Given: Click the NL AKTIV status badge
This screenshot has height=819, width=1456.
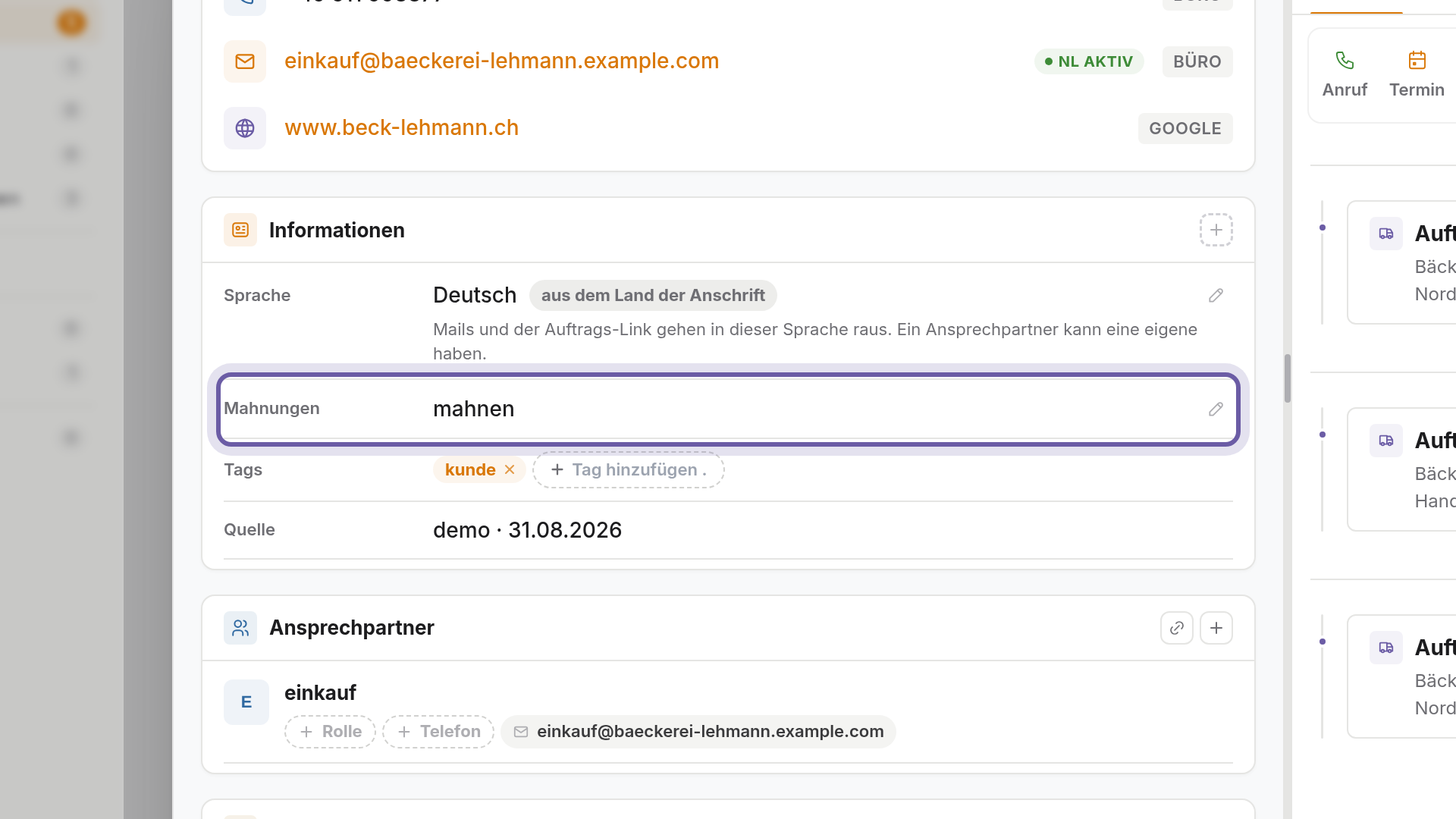Looking at the screenshot, I should (1089, 61).
